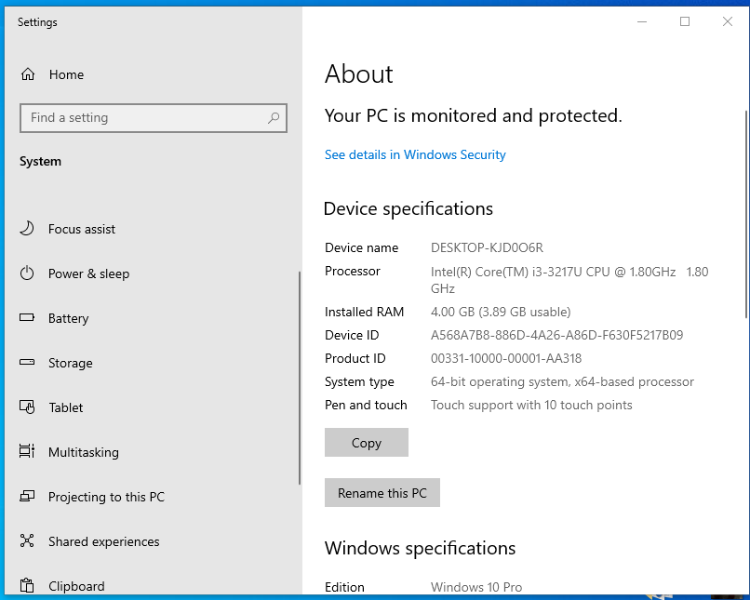Click the Shared experiences icon
750x600 pixels.
coord(27,541)
